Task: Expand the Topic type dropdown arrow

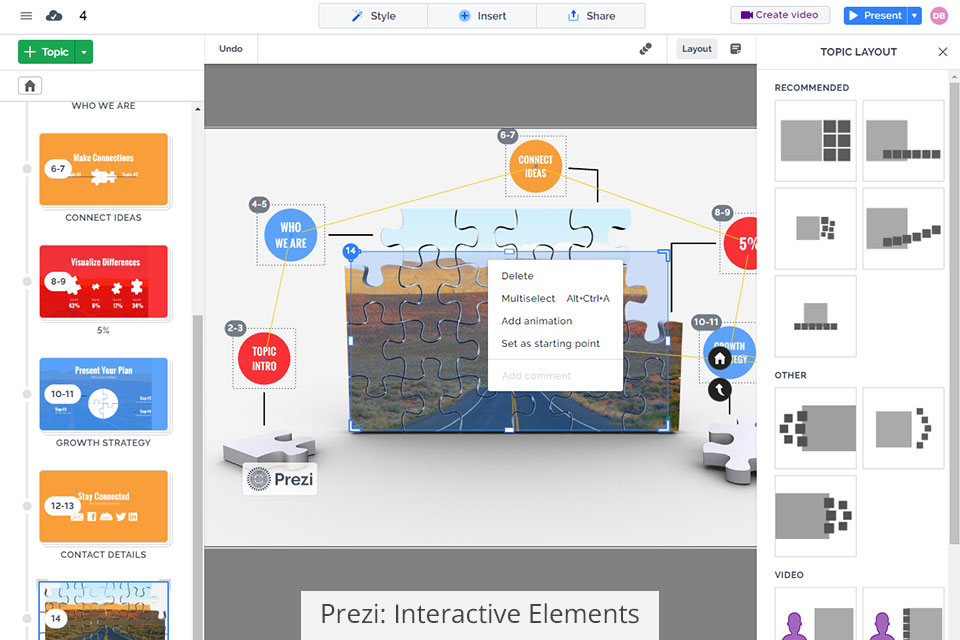Action: click(84, 52)
